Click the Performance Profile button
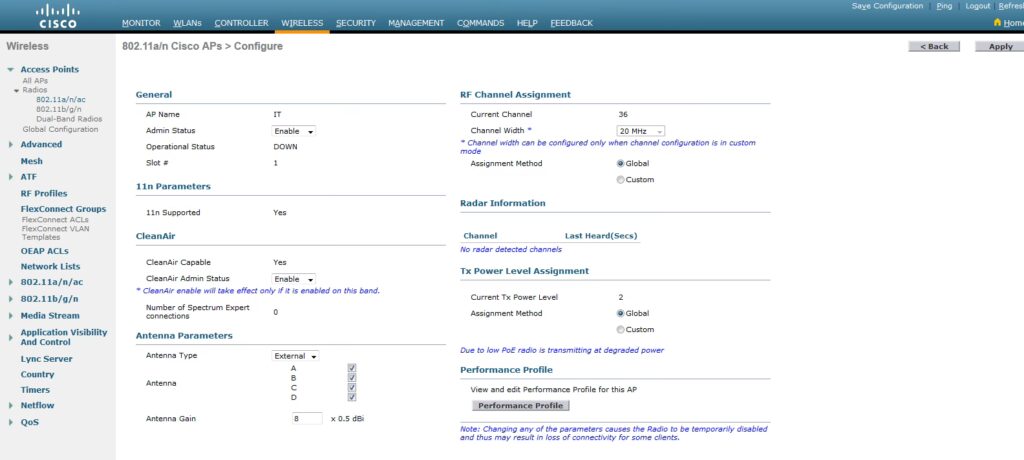The width and height of the screenshot is (1024, 460). [520, 406]
